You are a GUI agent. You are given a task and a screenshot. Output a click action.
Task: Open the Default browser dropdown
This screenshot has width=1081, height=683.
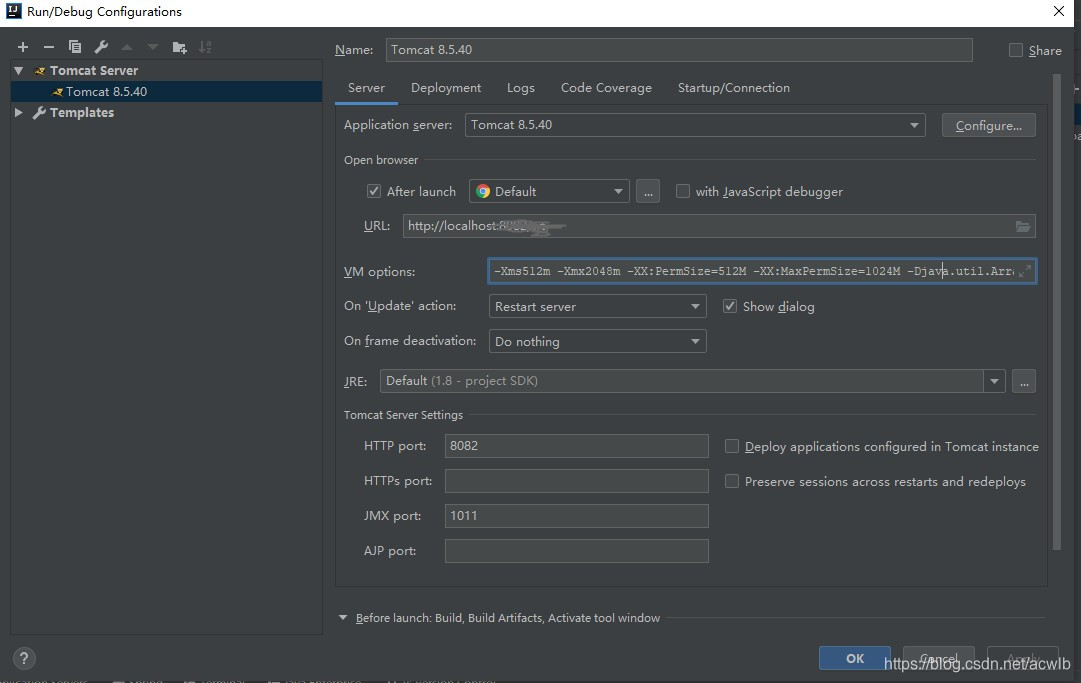coord(549,192)
